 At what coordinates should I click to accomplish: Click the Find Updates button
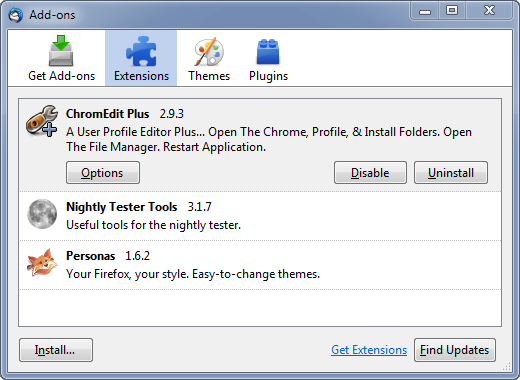455,350
